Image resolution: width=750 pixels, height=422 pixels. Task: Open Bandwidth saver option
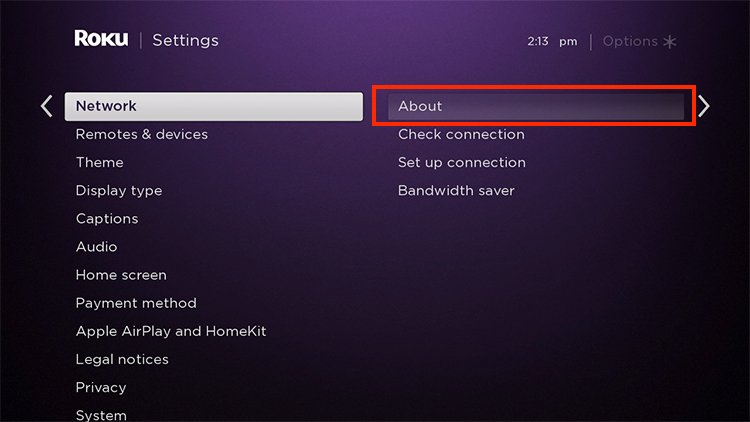[x=456, y=191]
